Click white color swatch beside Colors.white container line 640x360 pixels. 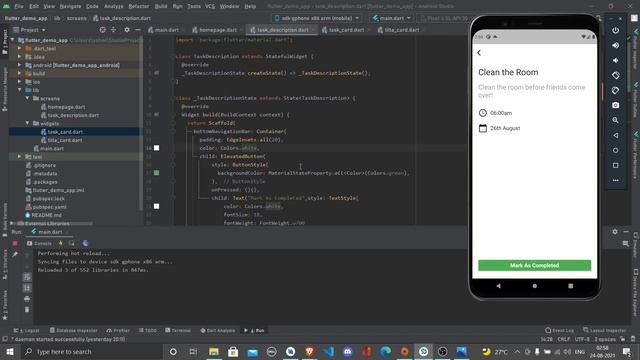point(156,148)
